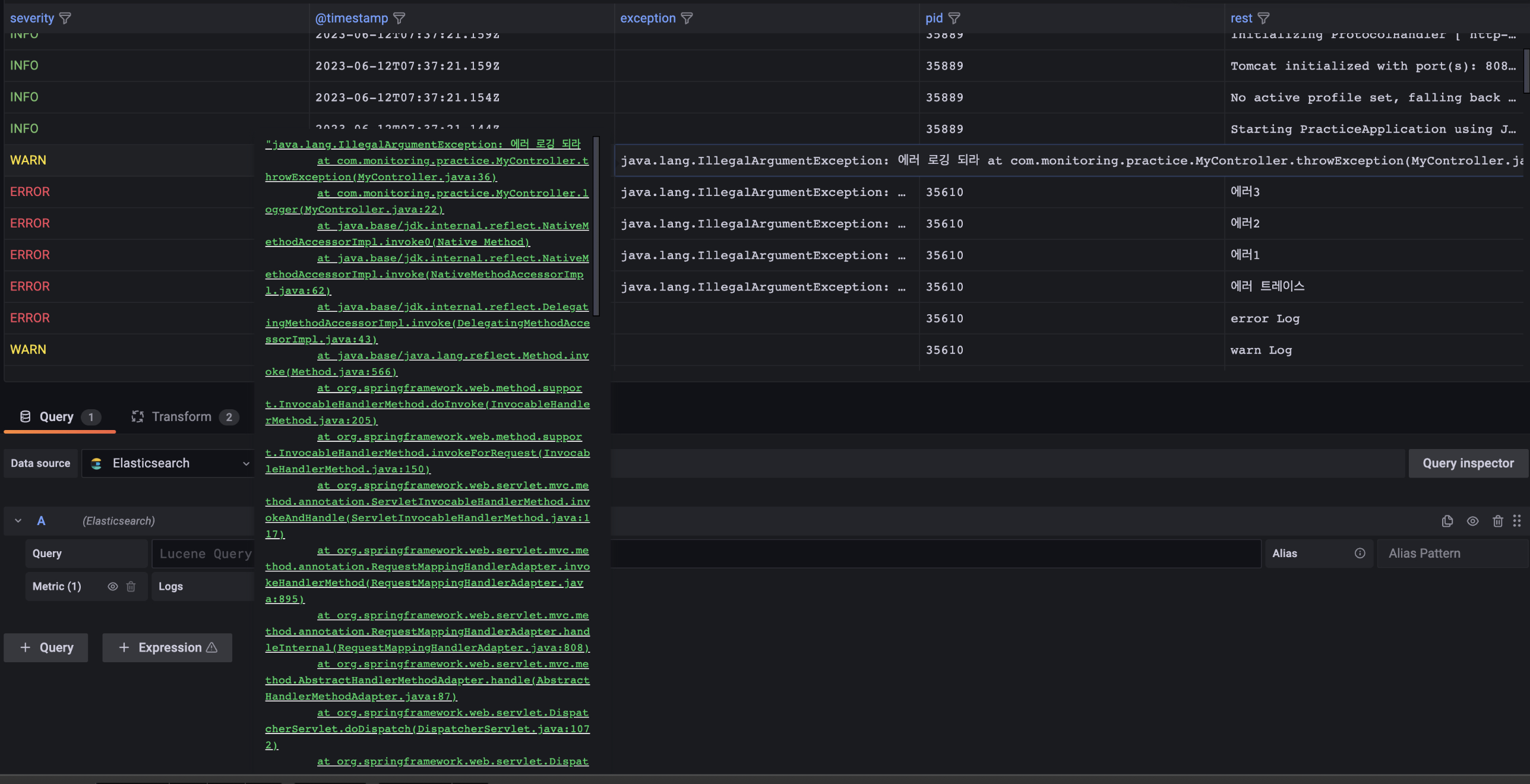Click the rest column filter icon
1530x784 pixels.
tap(1263, 18)
